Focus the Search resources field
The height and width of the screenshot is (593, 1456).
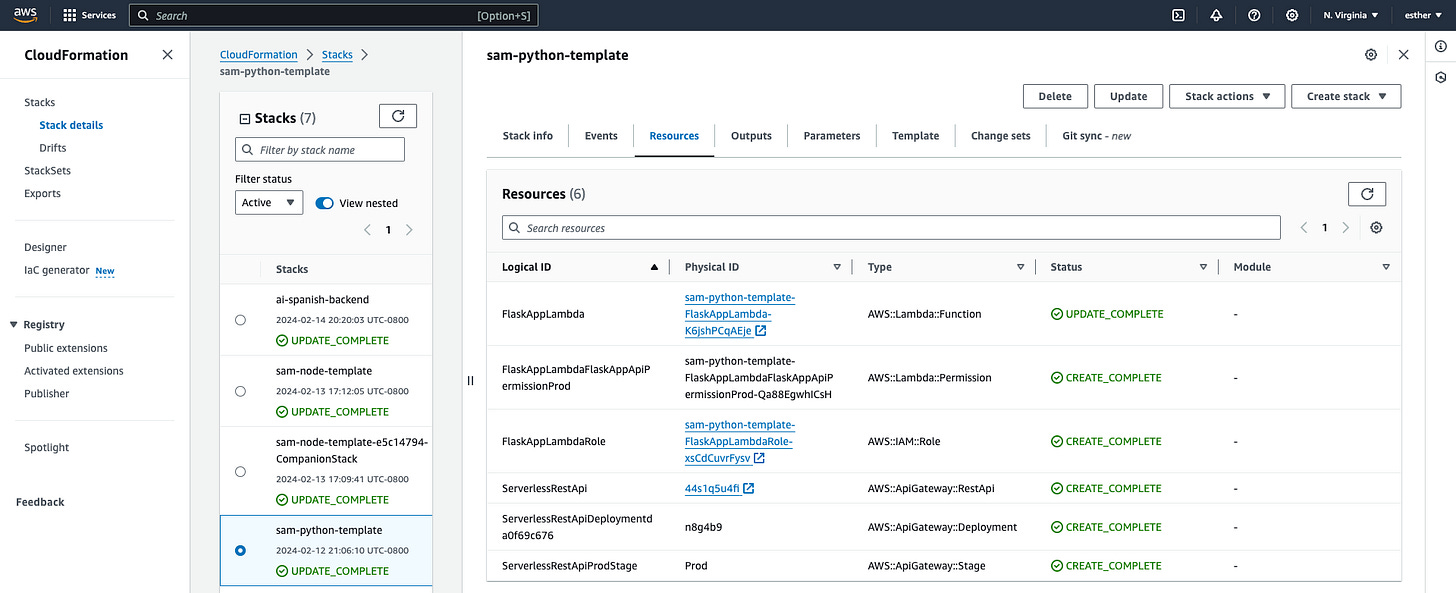pyautogui.click(x=891, y=228)
